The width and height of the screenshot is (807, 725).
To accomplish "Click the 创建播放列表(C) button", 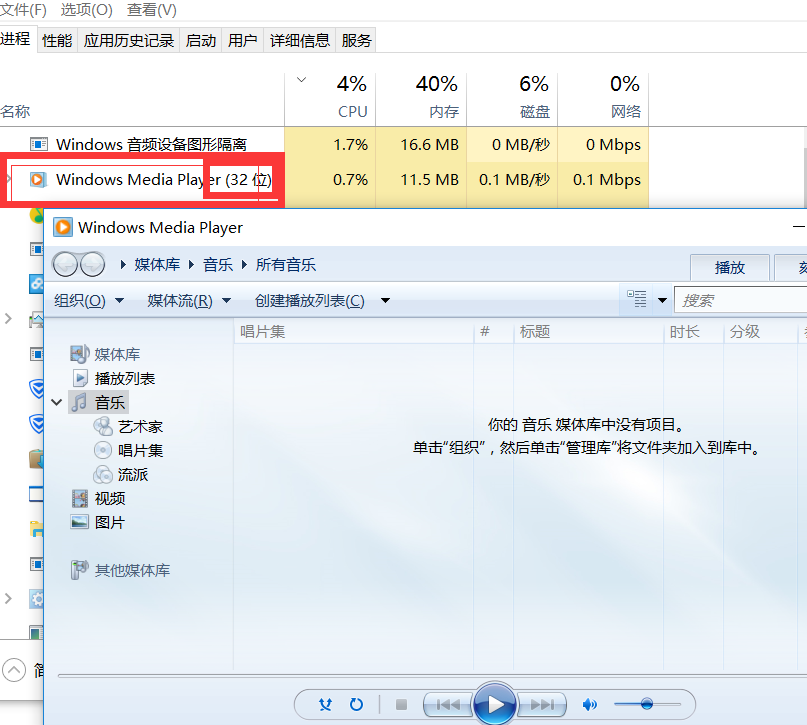I will tap(310, 300).
